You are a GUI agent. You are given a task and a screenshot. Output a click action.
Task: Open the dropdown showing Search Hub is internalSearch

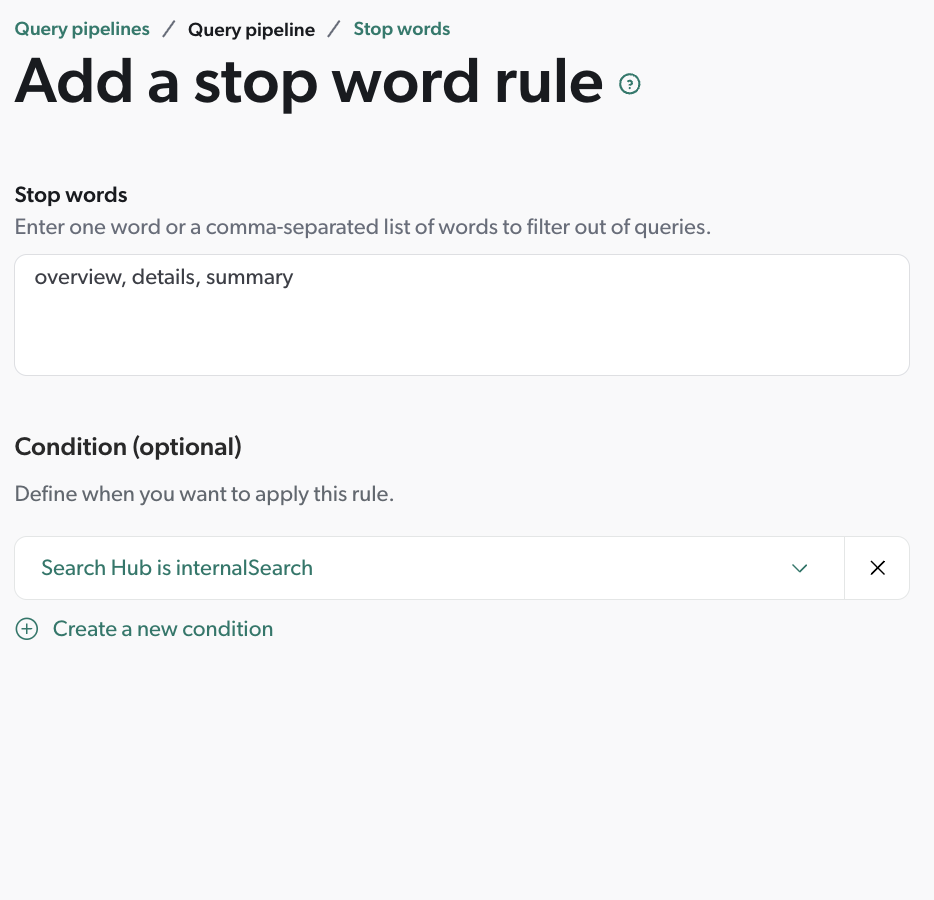430,567
